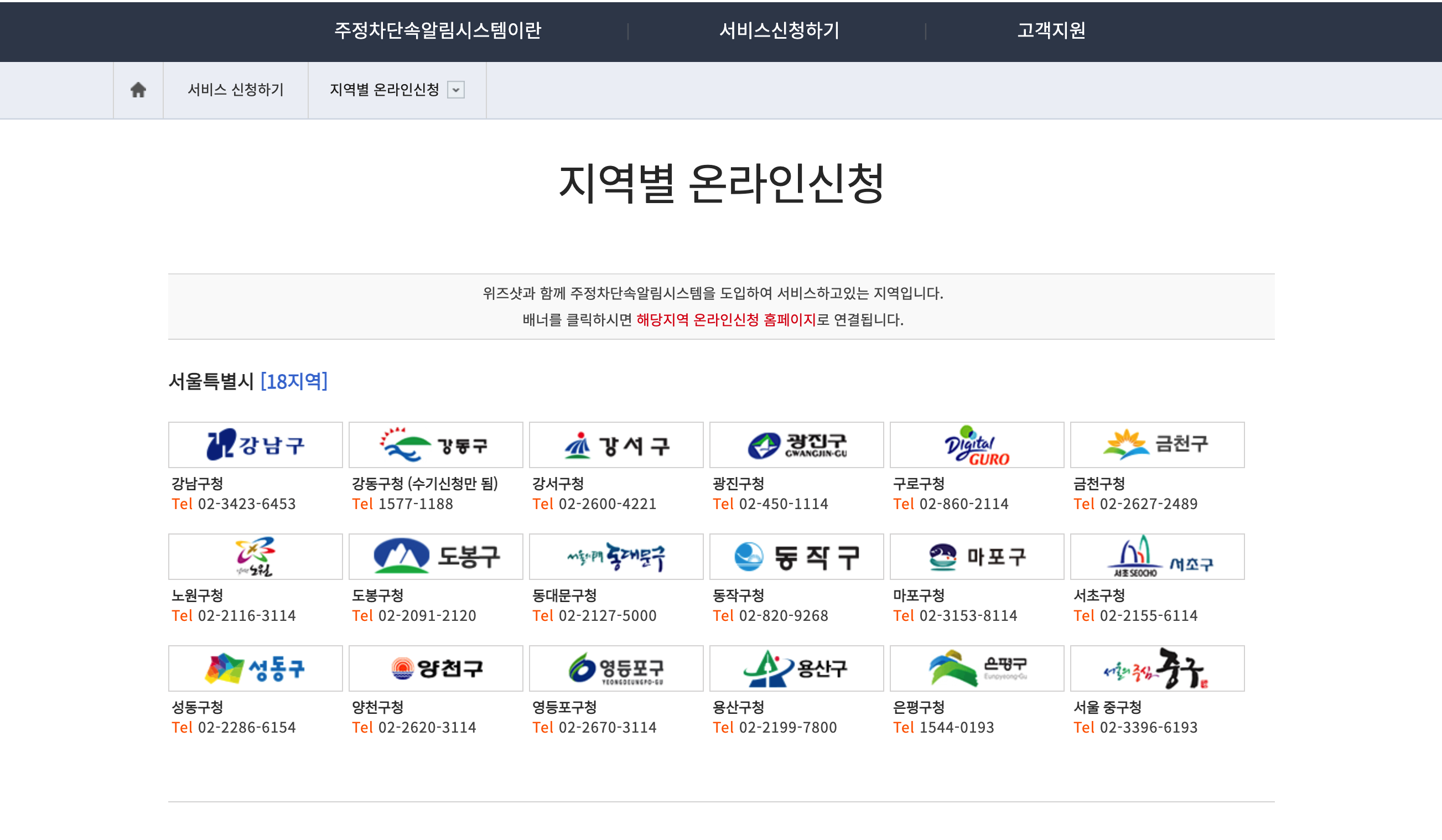1442x840 pixels.
Task: Go to 서비스 신청하기 breadcrumb item
Action: point(236,90)
